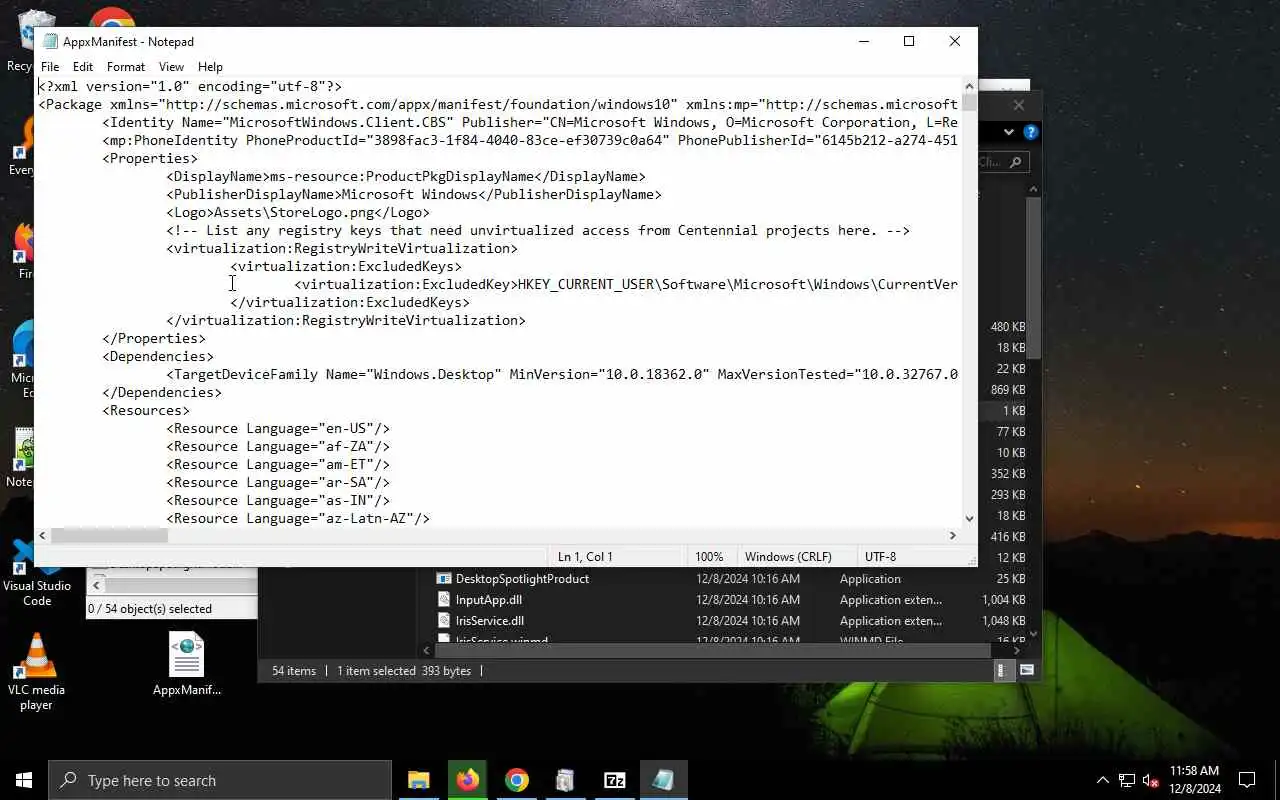Click the StoreLogo.png Logo line

coord(298,212)
